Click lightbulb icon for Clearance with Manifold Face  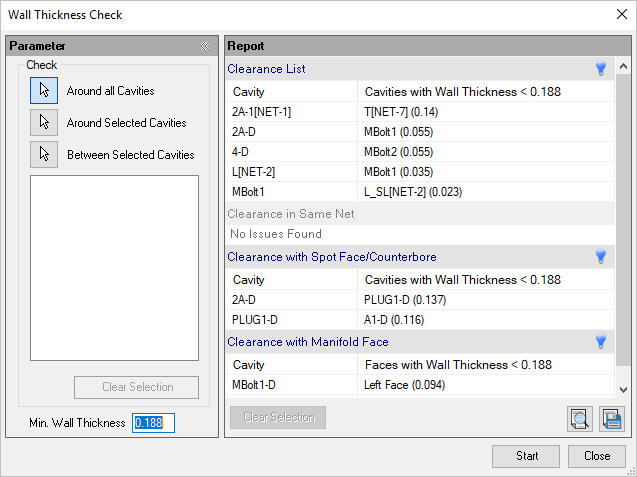pyautogui.click(x=601, y=342)
